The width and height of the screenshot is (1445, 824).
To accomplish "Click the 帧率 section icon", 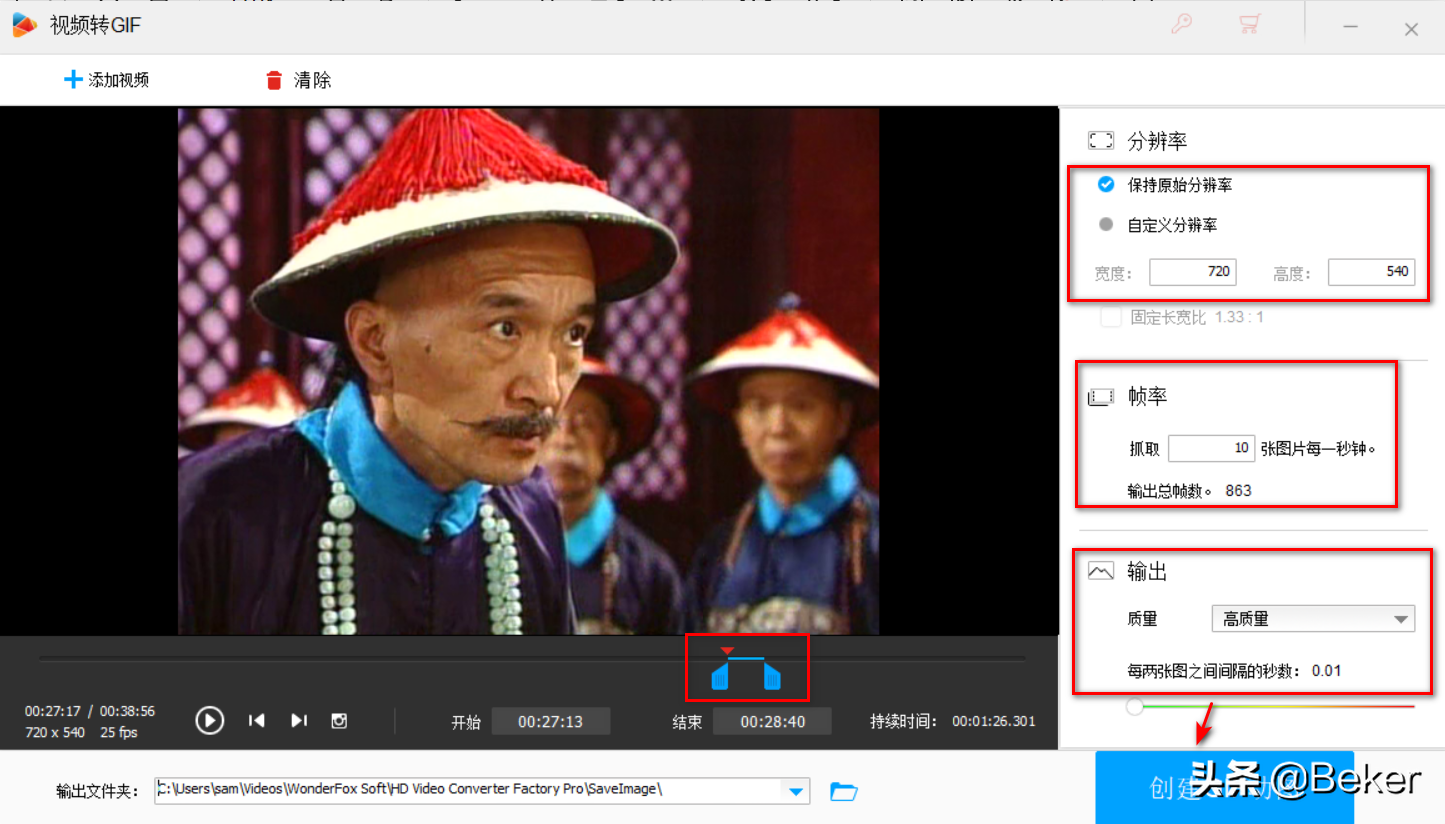I will click(x=1101, y=398).
